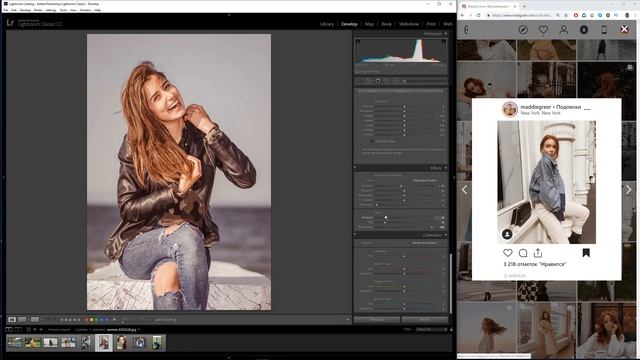Screen dimensions: 640x360
Task: Adjust the Grain Roughness slider handle
Action: click(431, 227)
